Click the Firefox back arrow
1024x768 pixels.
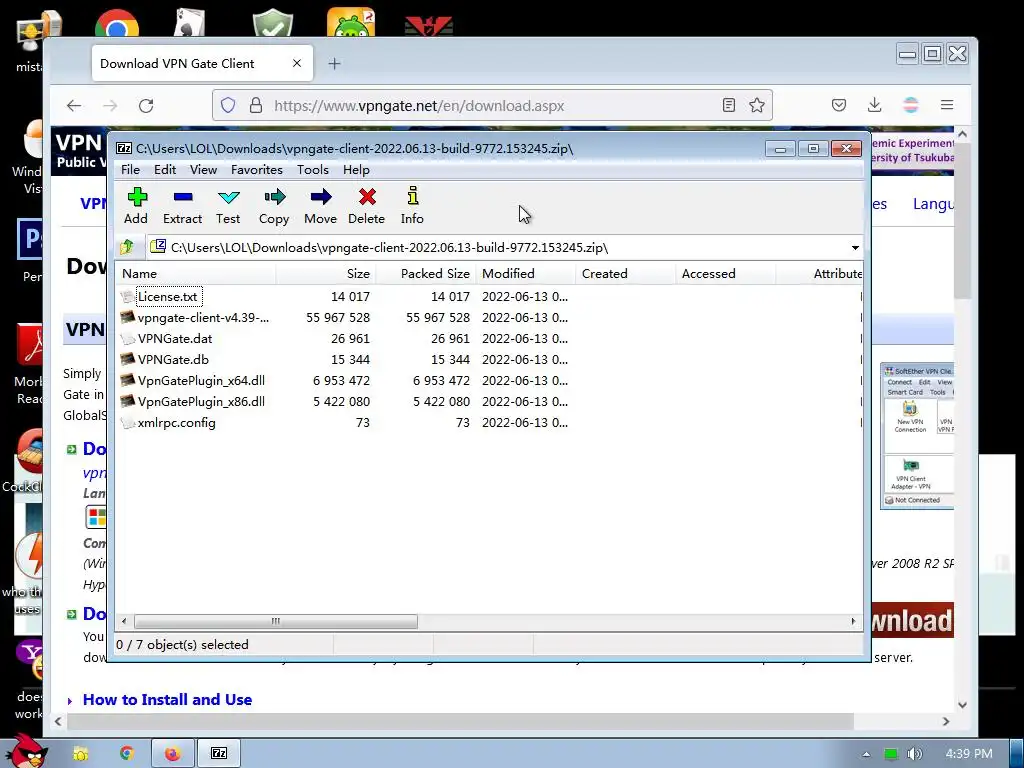(74, 105)
